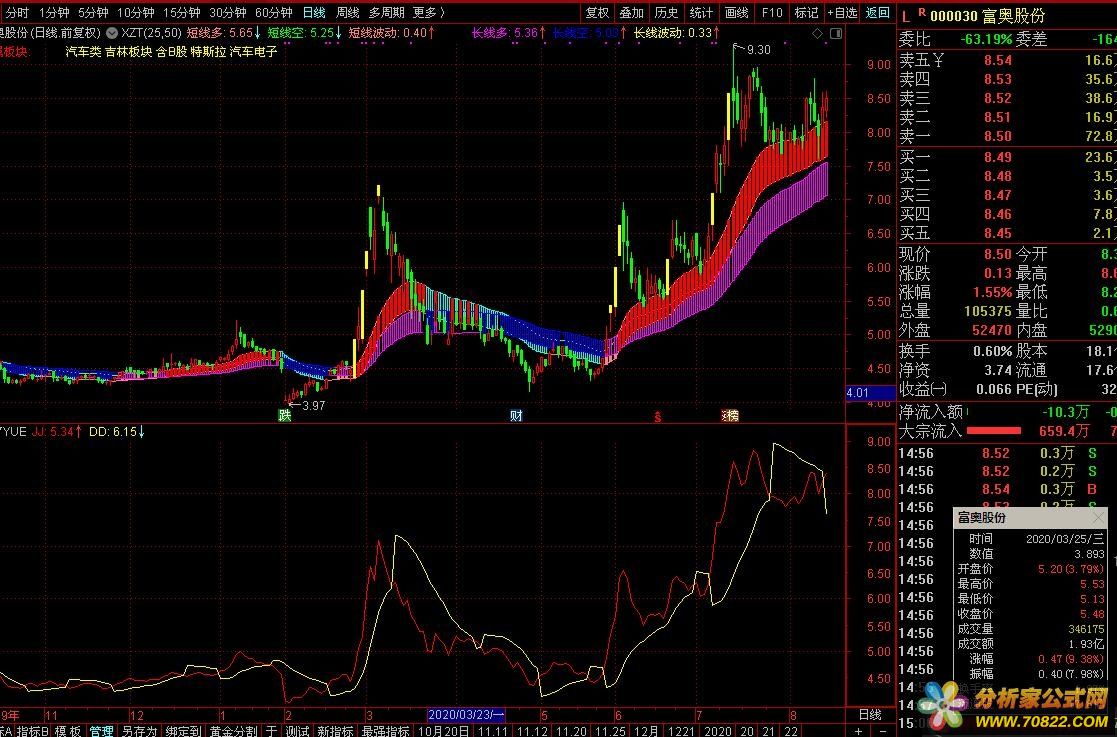
Task: Click the 汽车电子 sector link
Action: click(253, 51)
